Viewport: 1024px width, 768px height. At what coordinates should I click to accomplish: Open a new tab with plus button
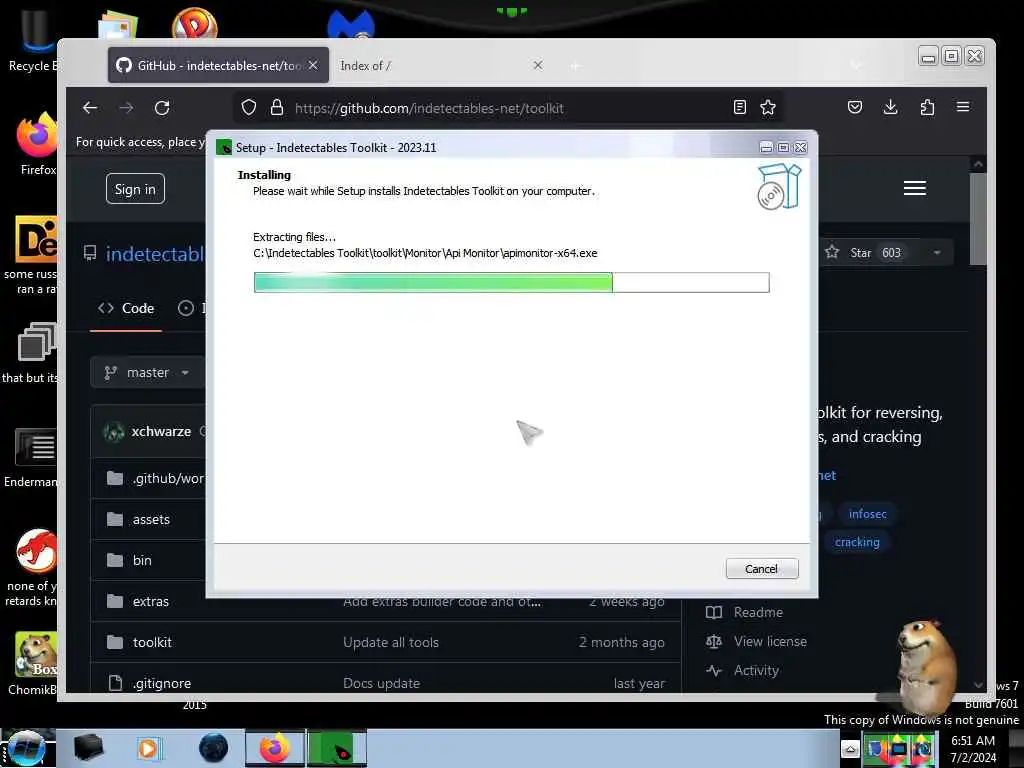point(575,66)
